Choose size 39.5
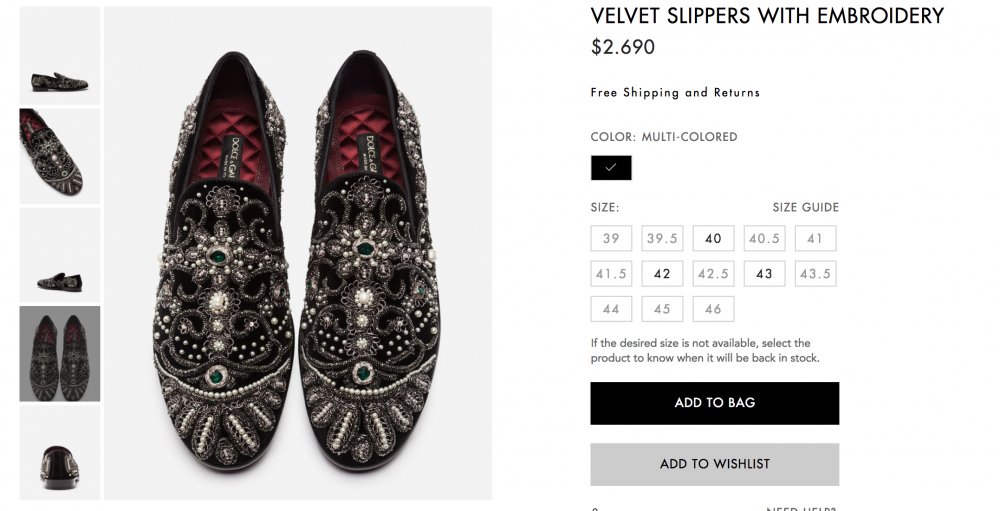 coord(662,239)
